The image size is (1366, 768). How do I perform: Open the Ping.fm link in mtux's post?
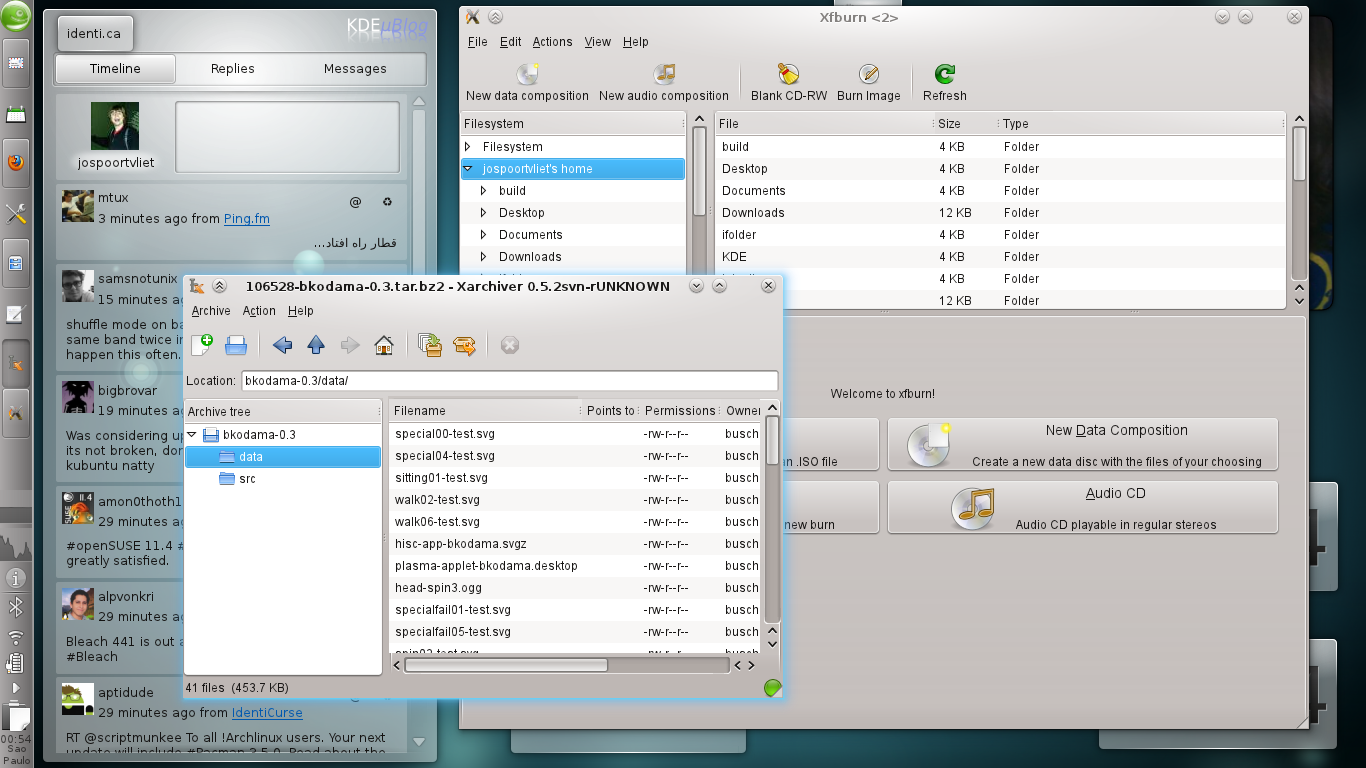(x=246, y=218)
